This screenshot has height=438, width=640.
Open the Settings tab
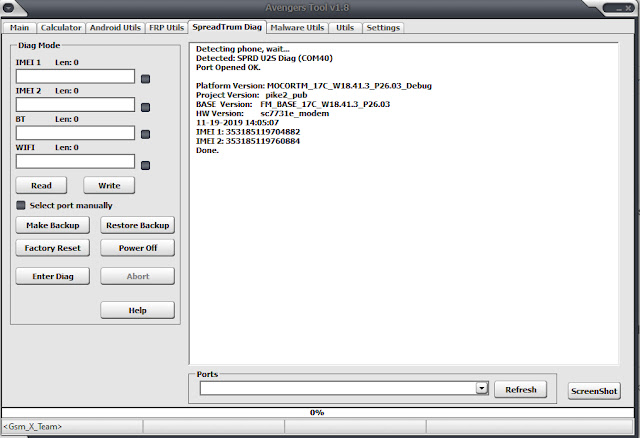pyautogui.click(x=383, y=28)
